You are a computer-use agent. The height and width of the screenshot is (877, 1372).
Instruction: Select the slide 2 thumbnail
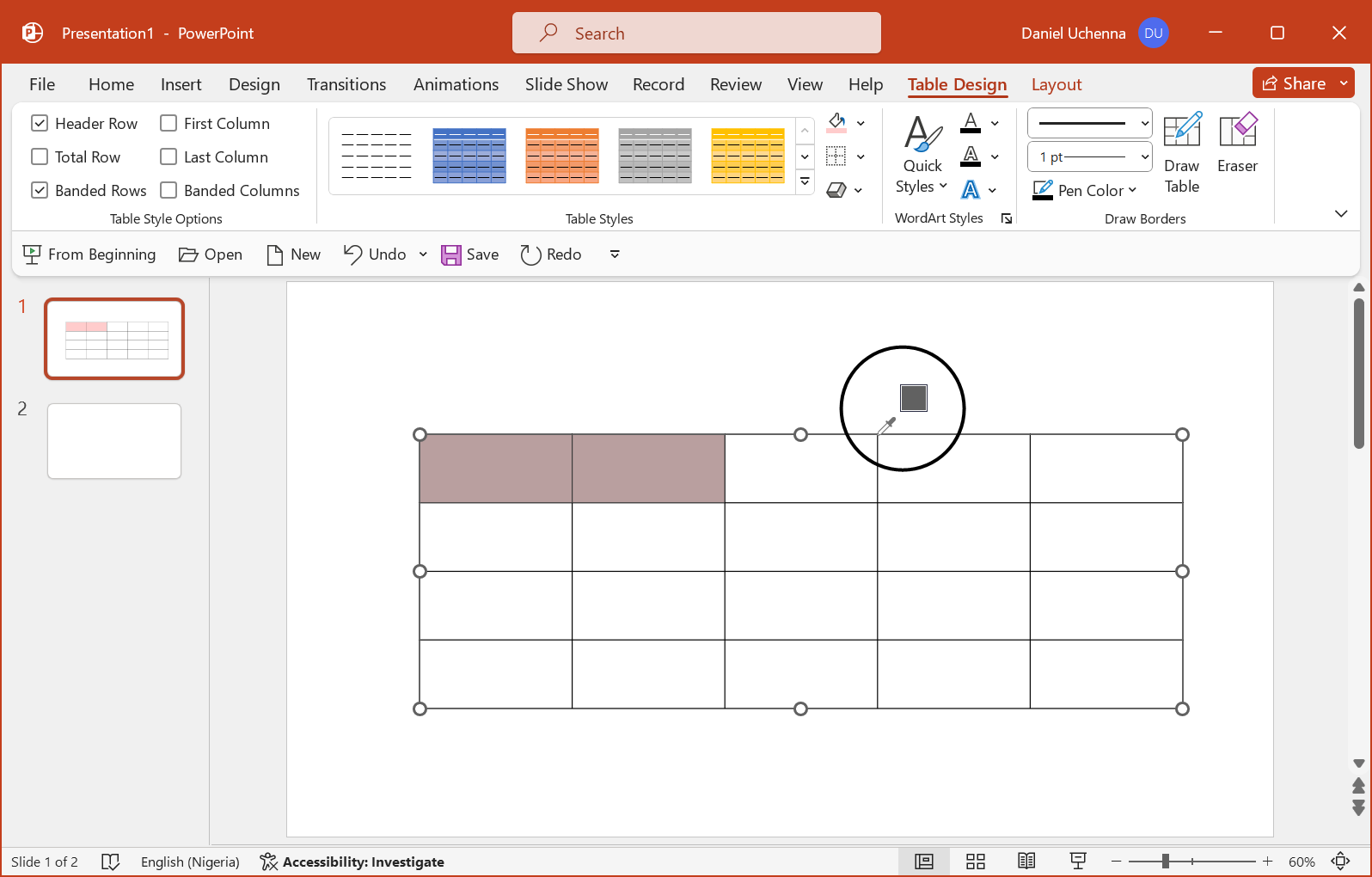tap(114, 441)
